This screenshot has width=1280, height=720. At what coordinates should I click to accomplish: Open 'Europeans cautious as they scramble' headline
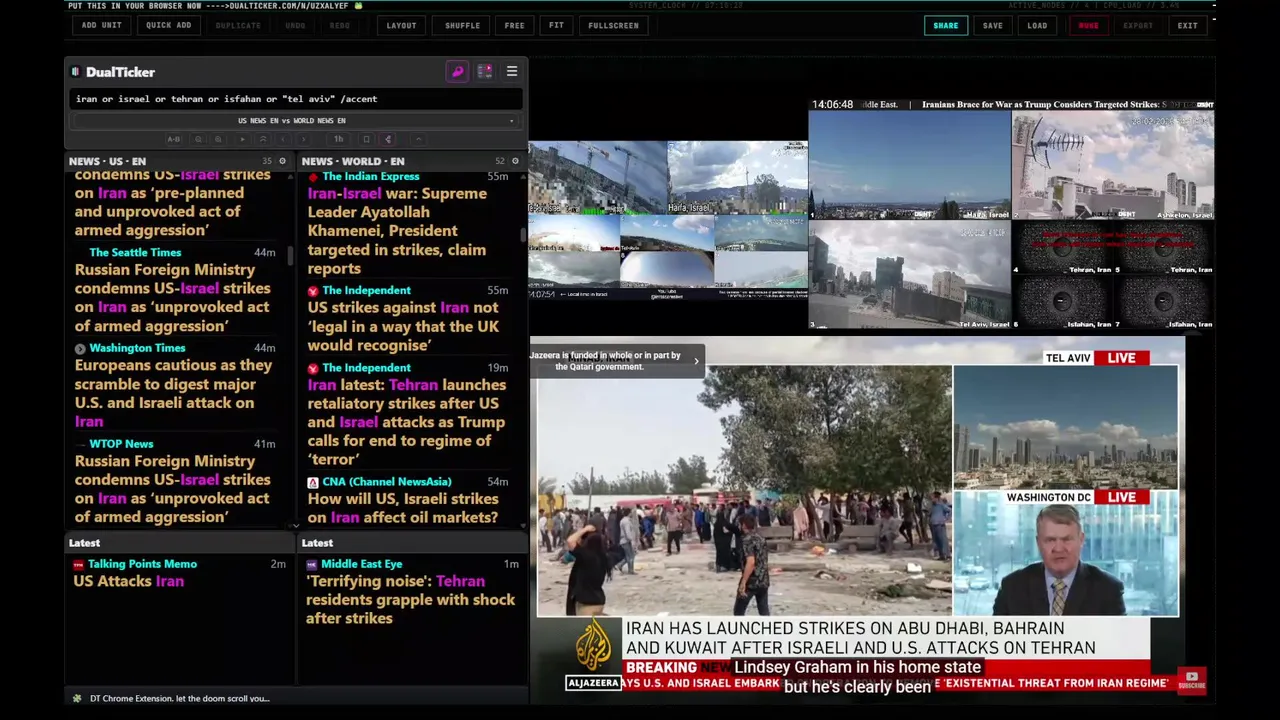[173, 393]
